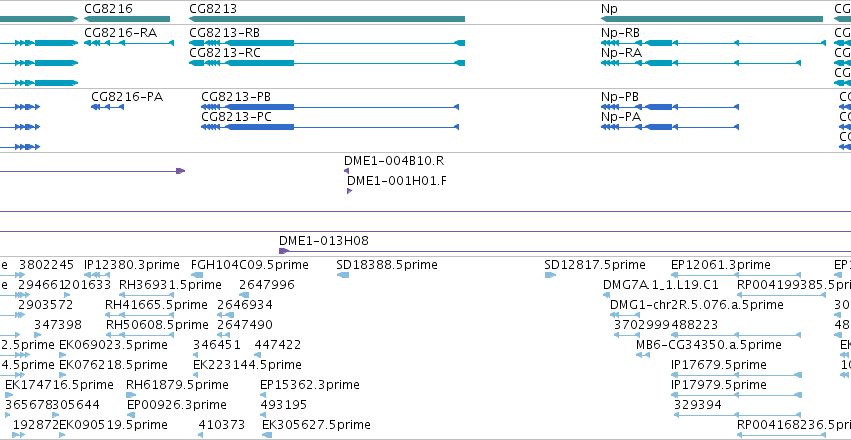Select the FGH104C09.5prime EST label
Screen dimensions: 851x440
coord(250,265)
